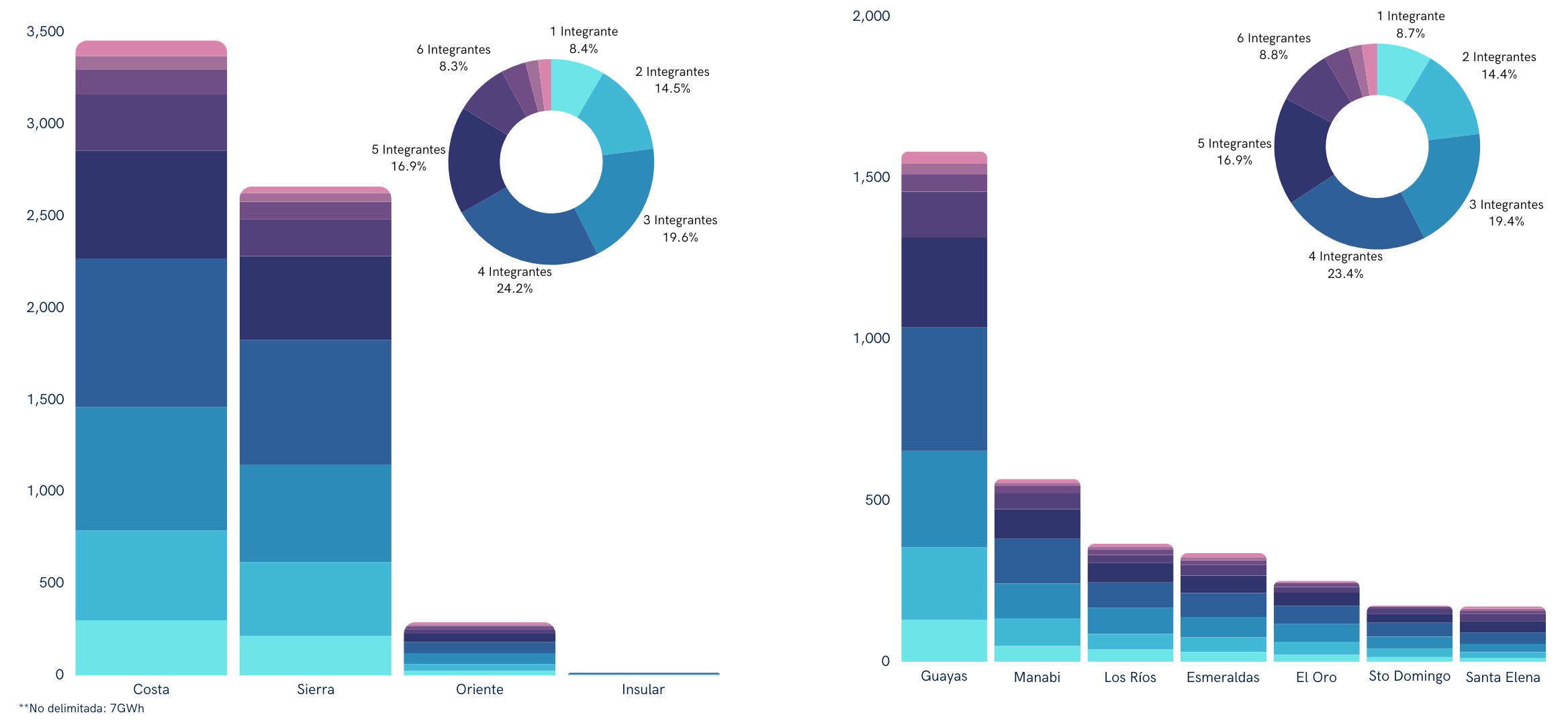Viewport: 1568px width, 725px height.
Task: Click the Costa axis label
Action: [x=152, y=689]
